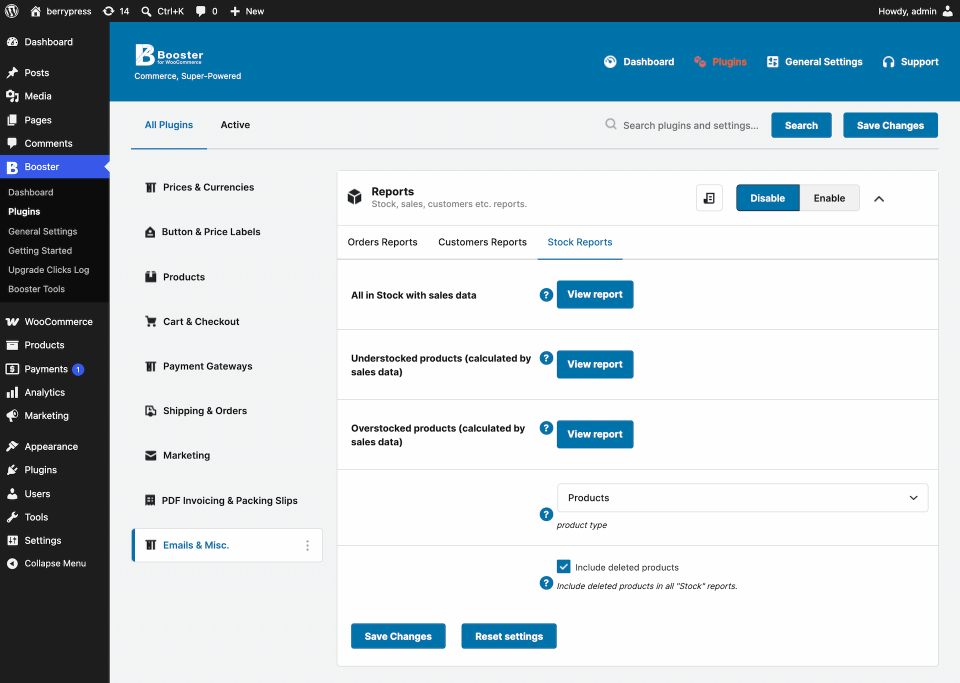
Task: Open Emails & Misc. three-dot menu
Action: click(x=307, y=545)
